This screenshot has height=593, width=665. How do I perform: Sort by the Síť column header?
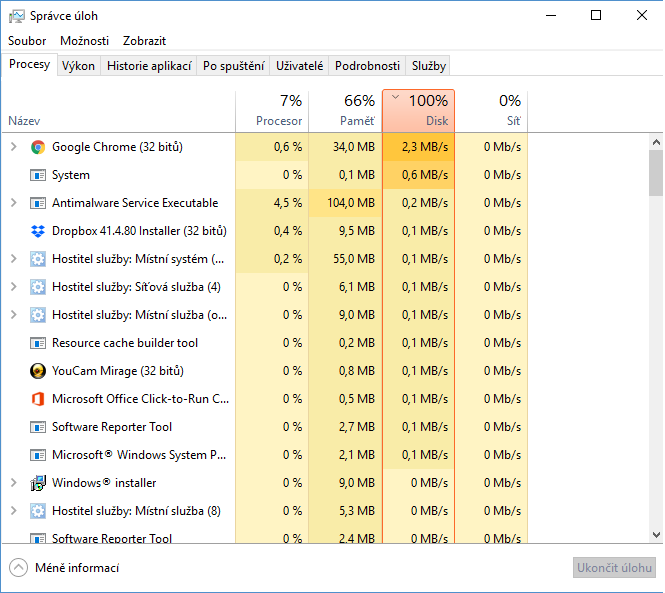coord(491,111)
